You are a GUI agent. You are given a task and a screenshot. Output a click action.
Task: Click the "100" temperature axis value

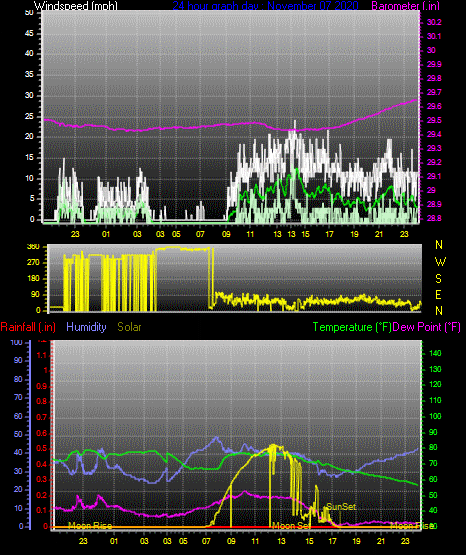click(x=435, y=416)
